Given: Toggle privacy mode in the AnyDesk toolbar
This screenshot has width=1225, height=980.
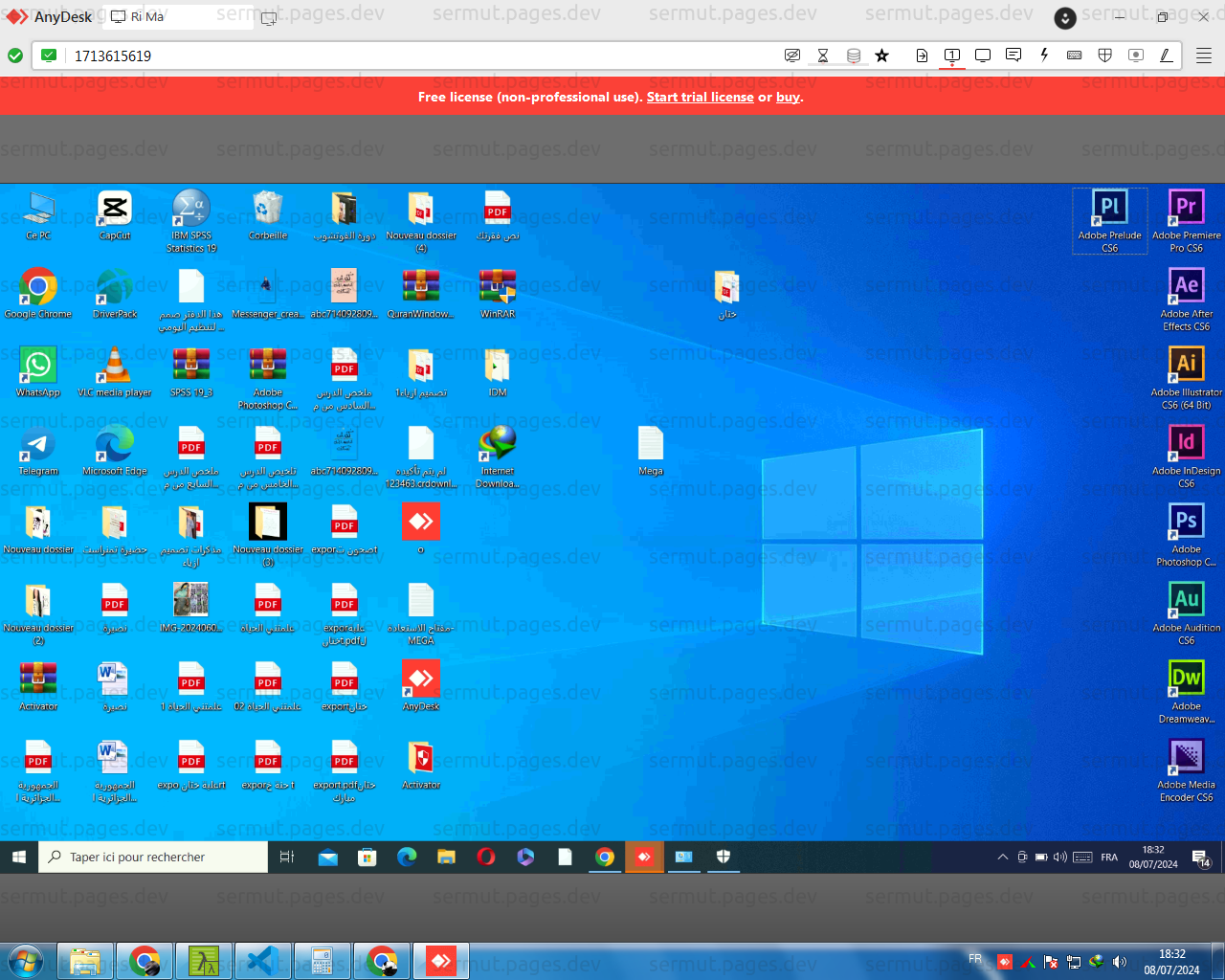Looking at the screenshot, I should pos(792,56).
